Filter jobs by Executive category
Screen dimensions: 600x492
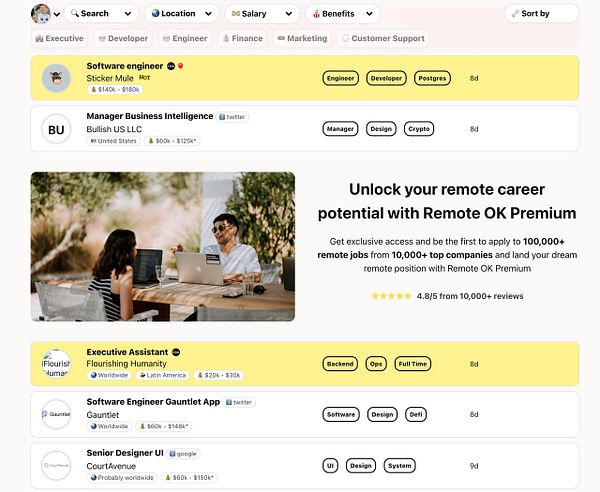pos(60,39)
